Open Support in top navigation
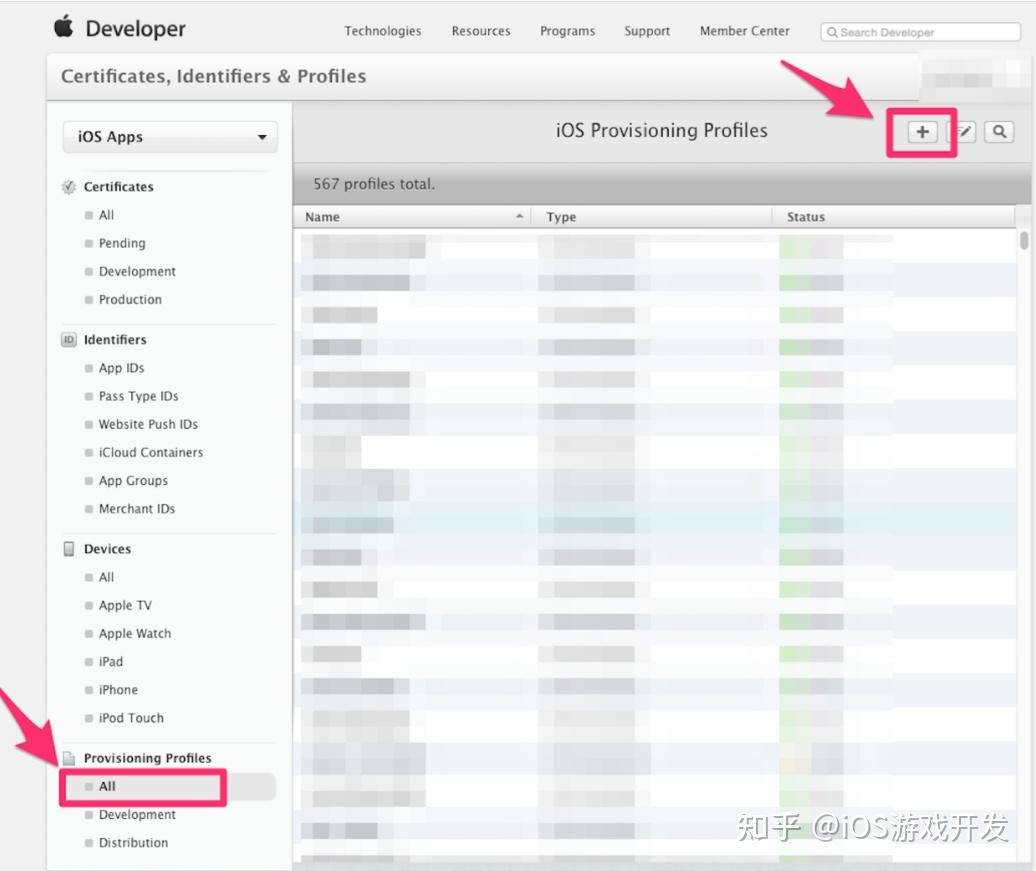This screenshot has height=871, width=1036. point(647,31)
